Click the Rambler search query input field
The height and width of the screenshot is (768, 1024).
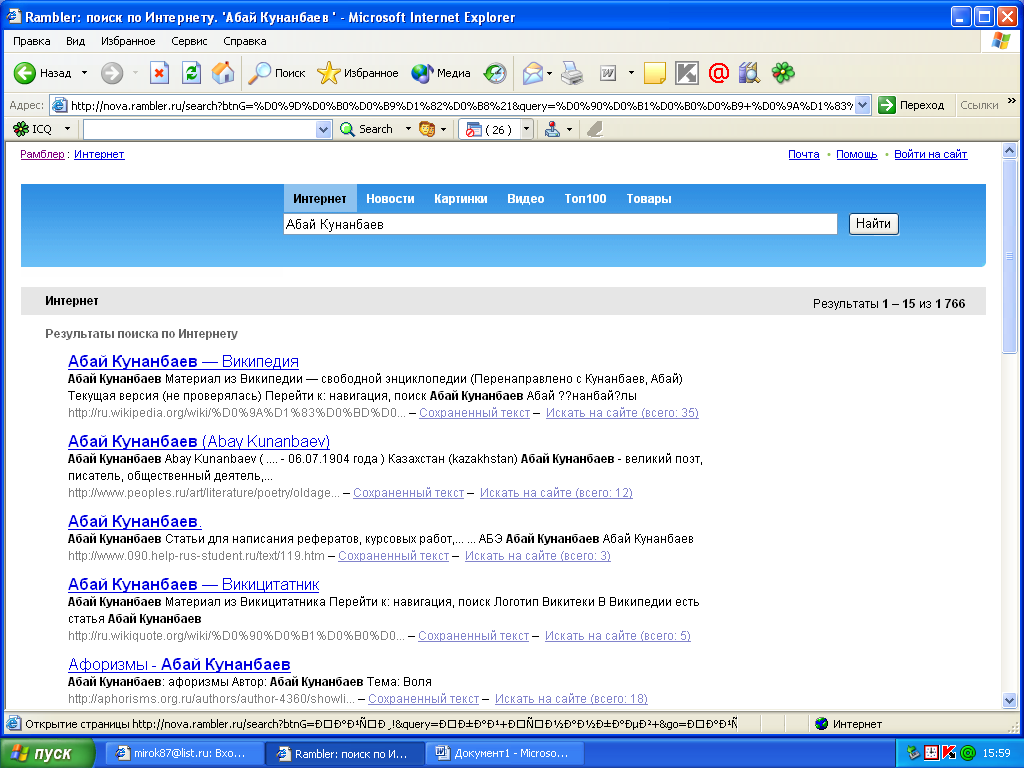point(560,224)
